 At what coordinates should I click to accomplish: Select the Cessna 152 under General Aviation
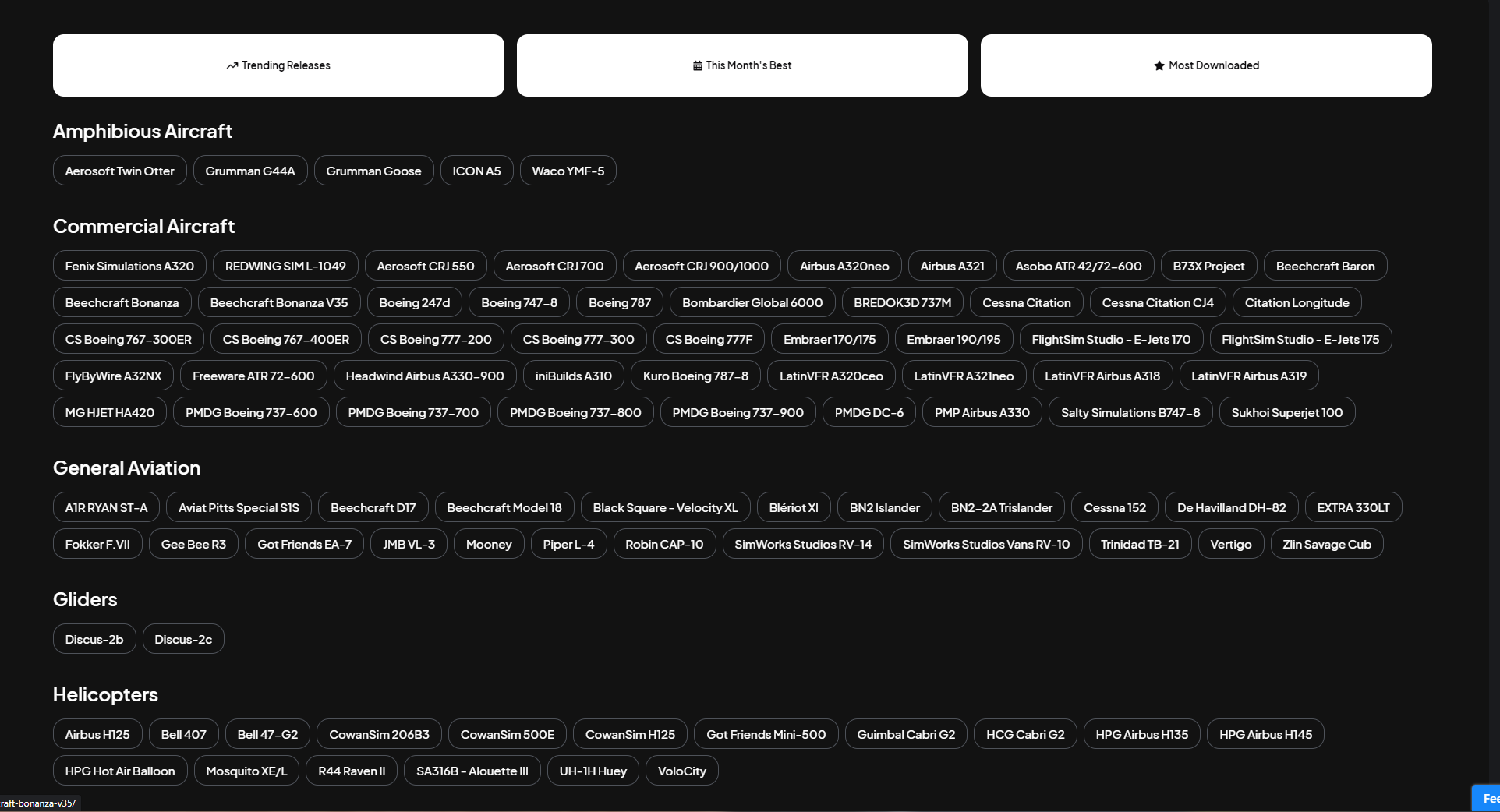1113,507
